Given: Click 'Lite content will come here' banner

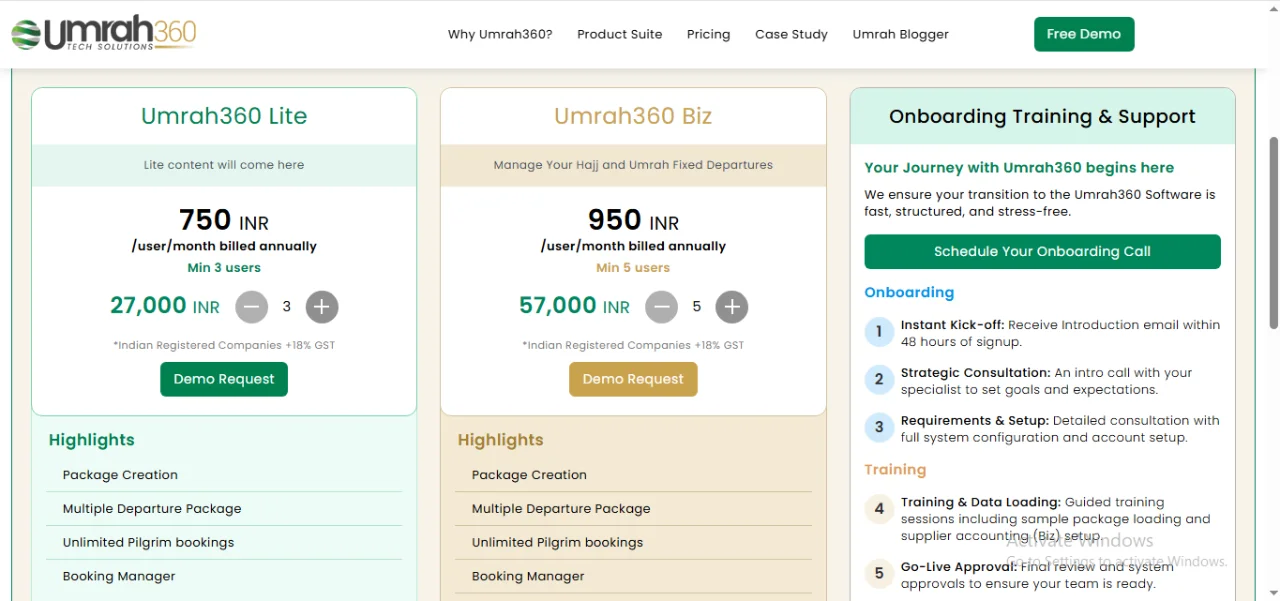Looking at the screenshot, I should point(224,165).
